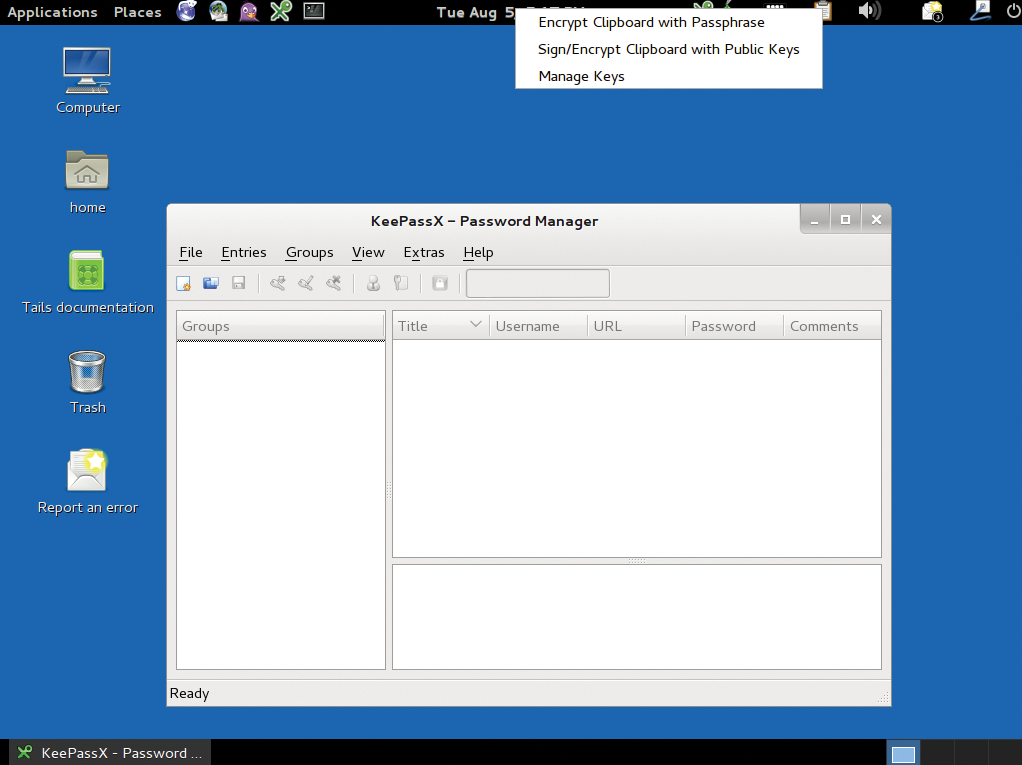1022x765 pixels.
Task: Choose Manage Keys from the popup menu
Action: click(581, 76)
